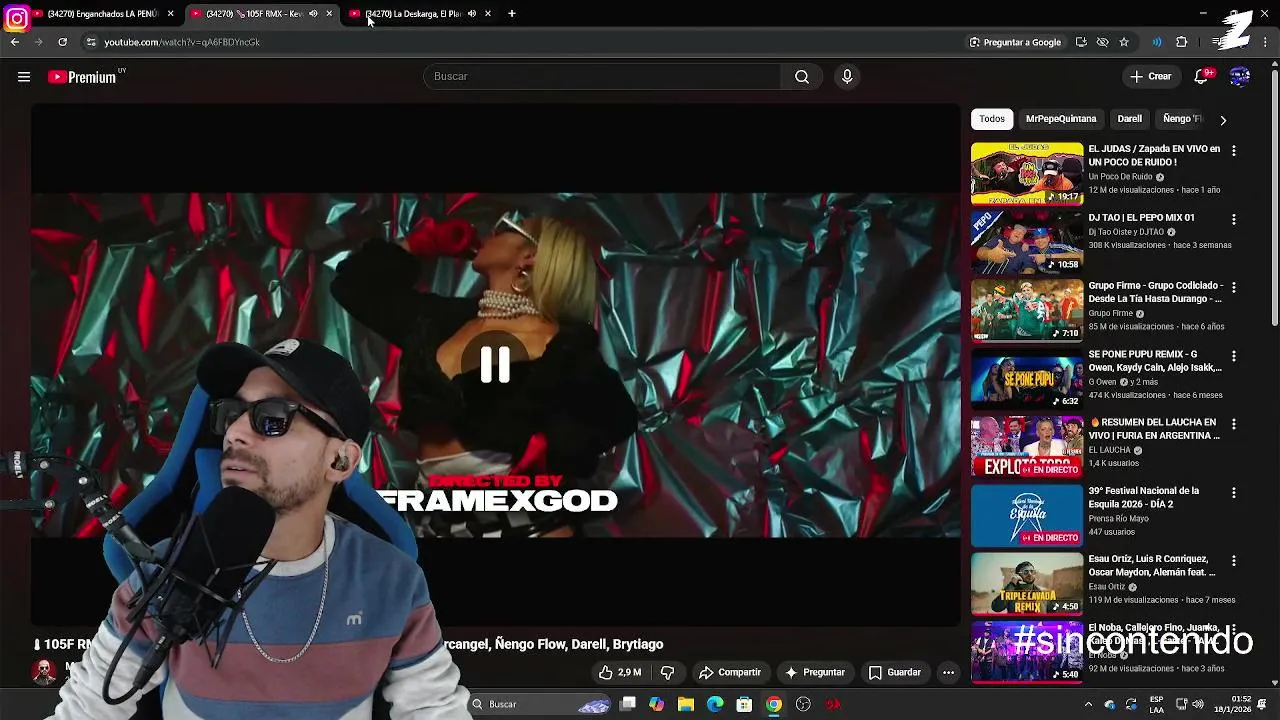
Task: Open the more actions ellipsis under video
Action: tap(948, 673)
